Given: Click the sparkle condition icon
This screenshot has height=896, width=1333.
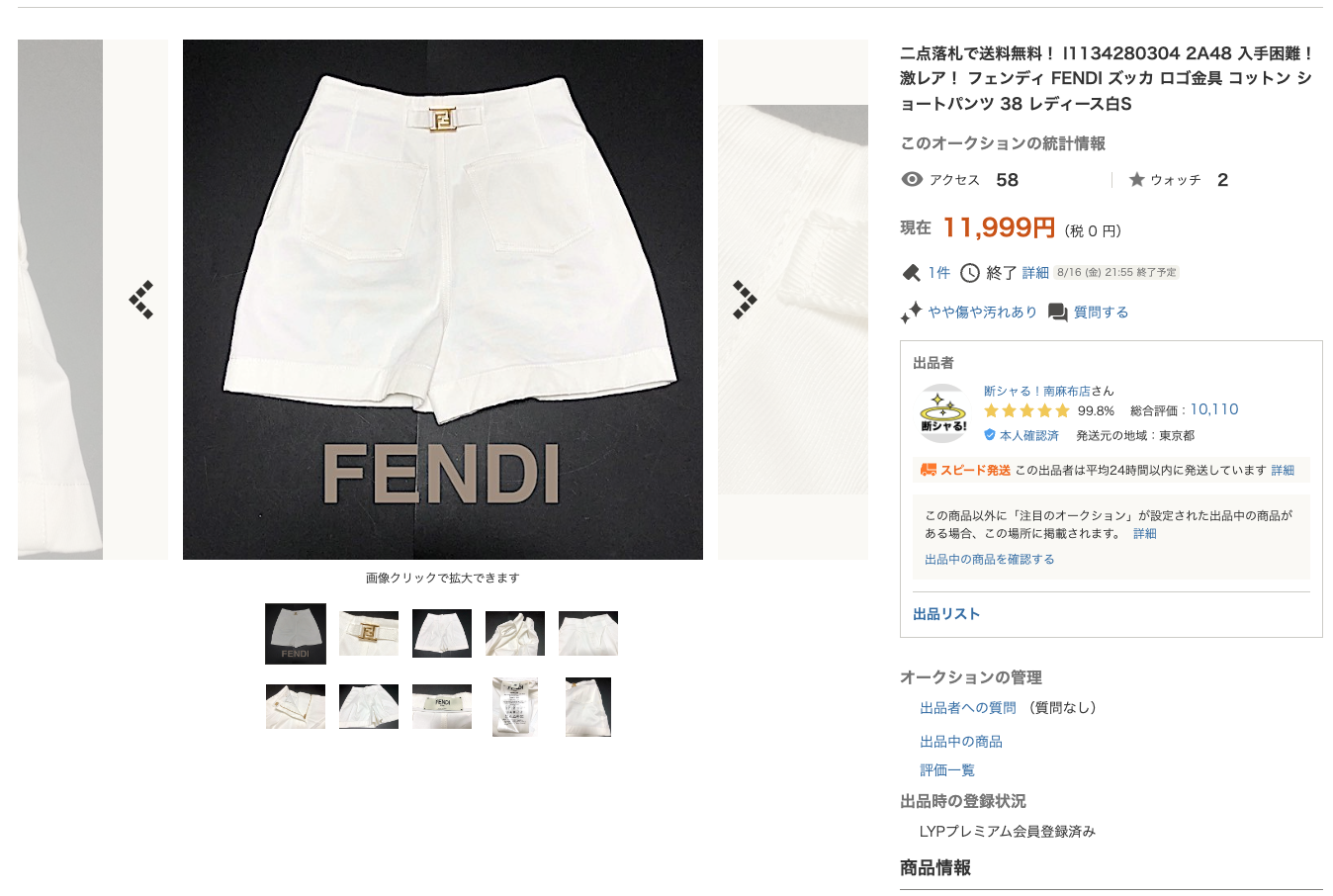Looking at the screenshot, I should (x=911, y=313).
